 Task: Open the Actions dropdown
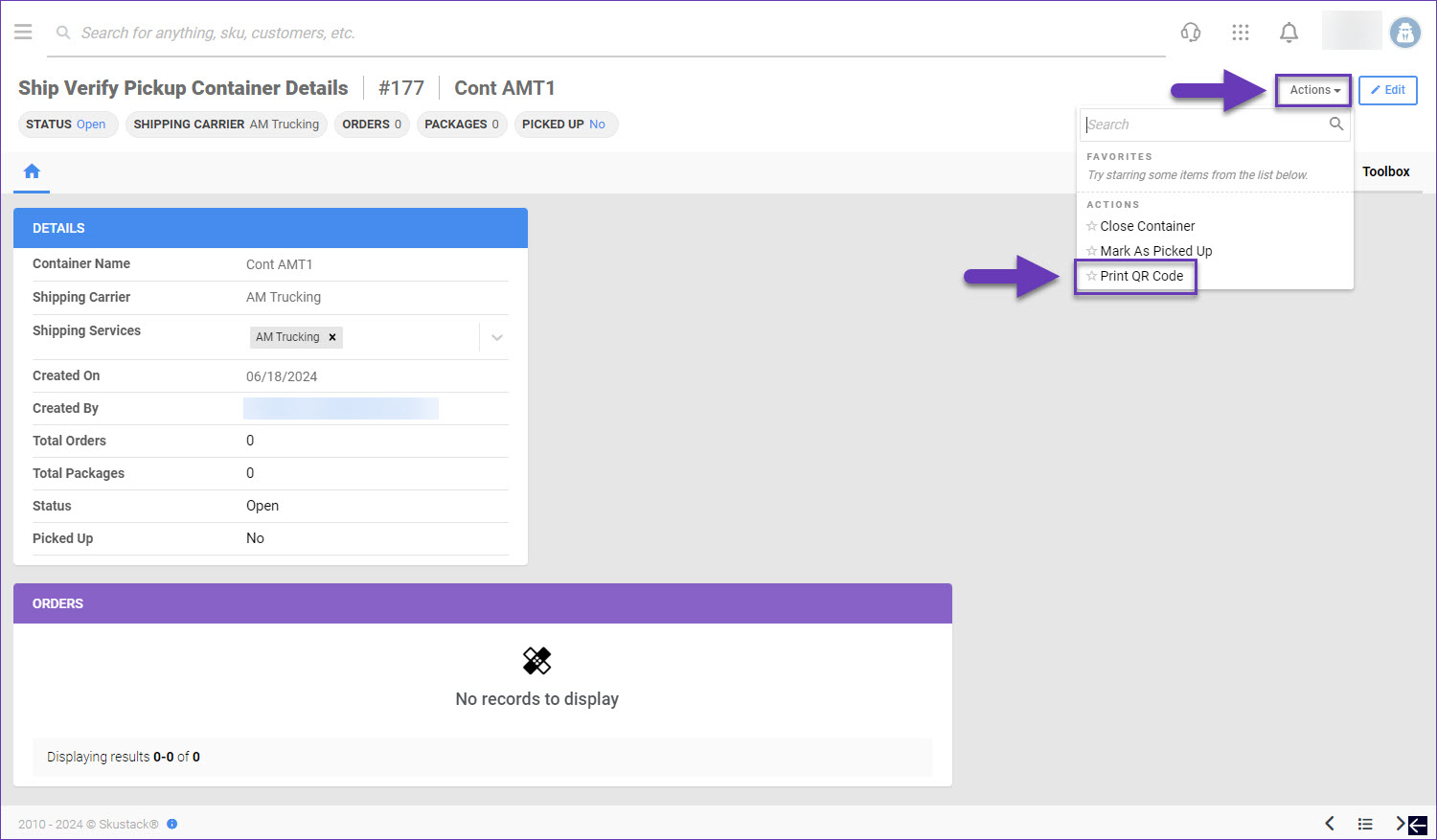[x=1313, y=90]
